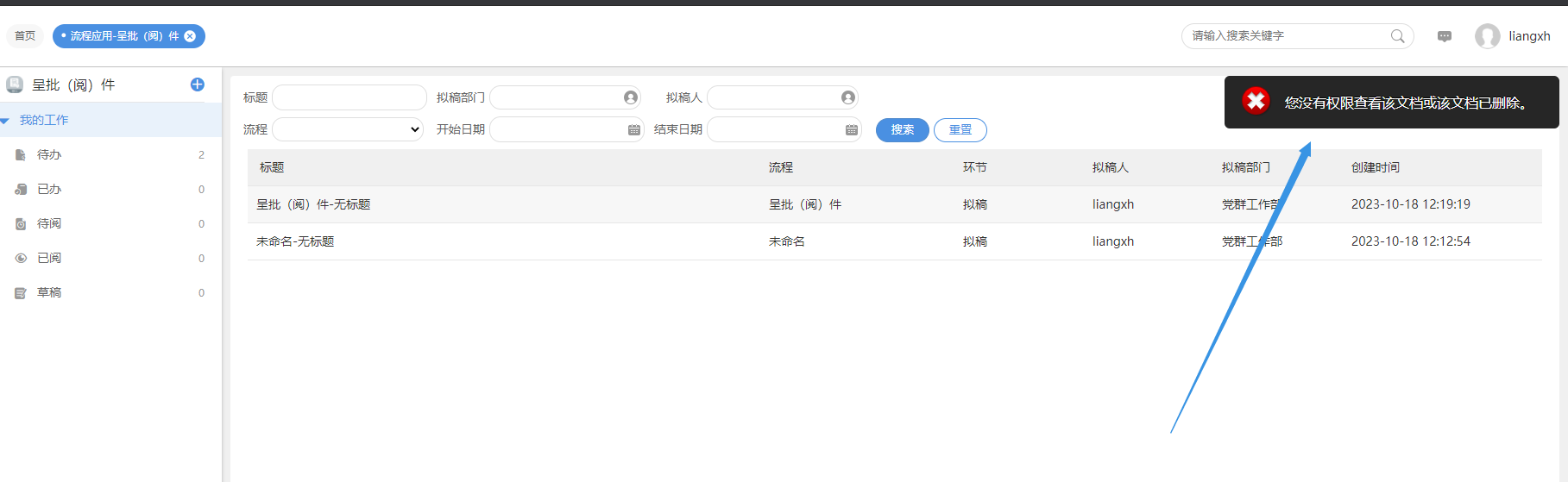This screenshot has width=1568, height=482.
Task: Click the 拟稿人 input field
Action: pyautogui.click(x=783, y=97)
